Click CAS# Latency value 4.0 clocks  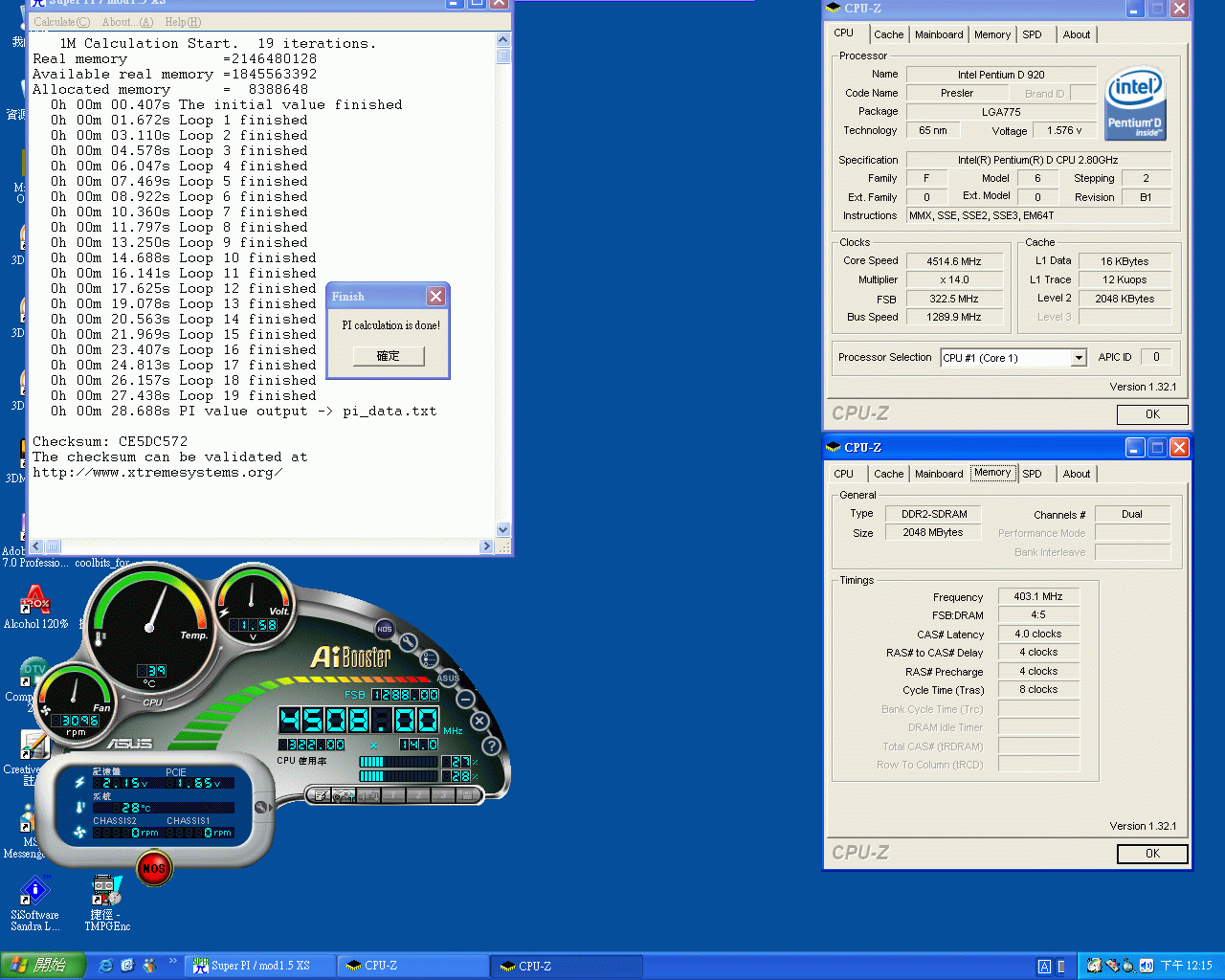1038,634
